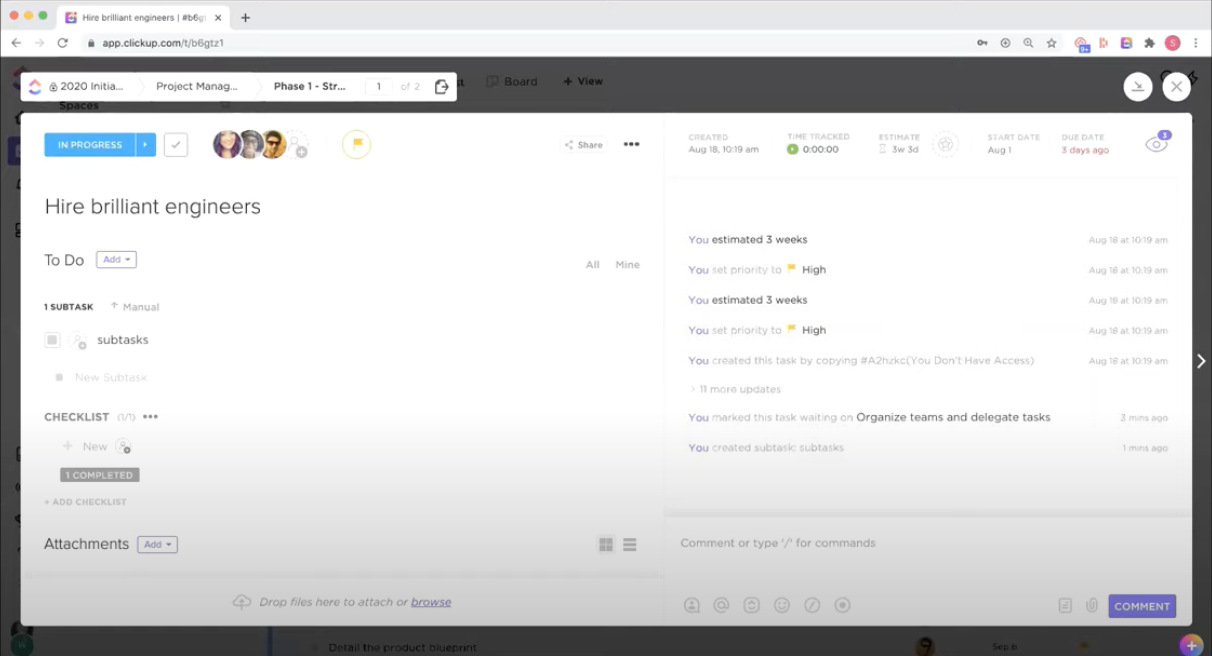Screen dimensions: 1212x656
Task: Open emoji picker in comment toolbar
Action: (782, 605)
